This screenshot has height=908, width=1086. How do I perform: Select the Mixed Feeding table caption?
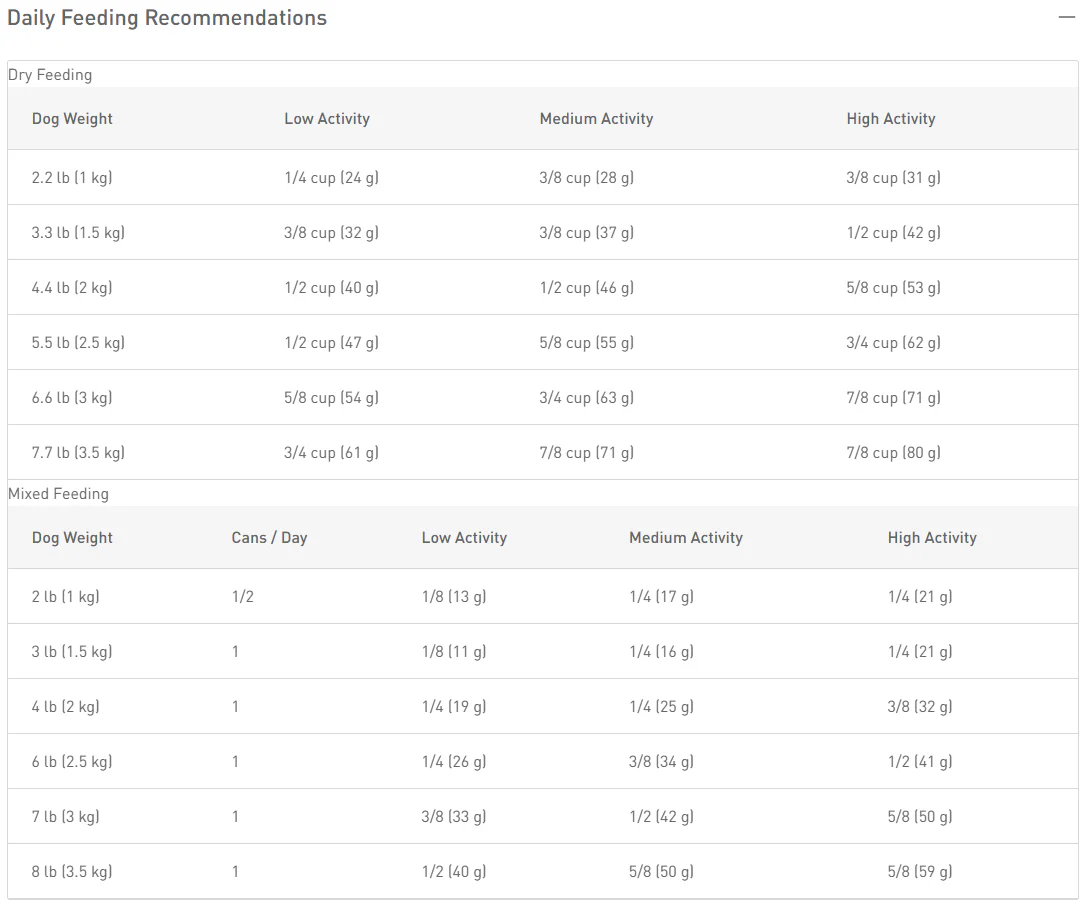[59, 494]
